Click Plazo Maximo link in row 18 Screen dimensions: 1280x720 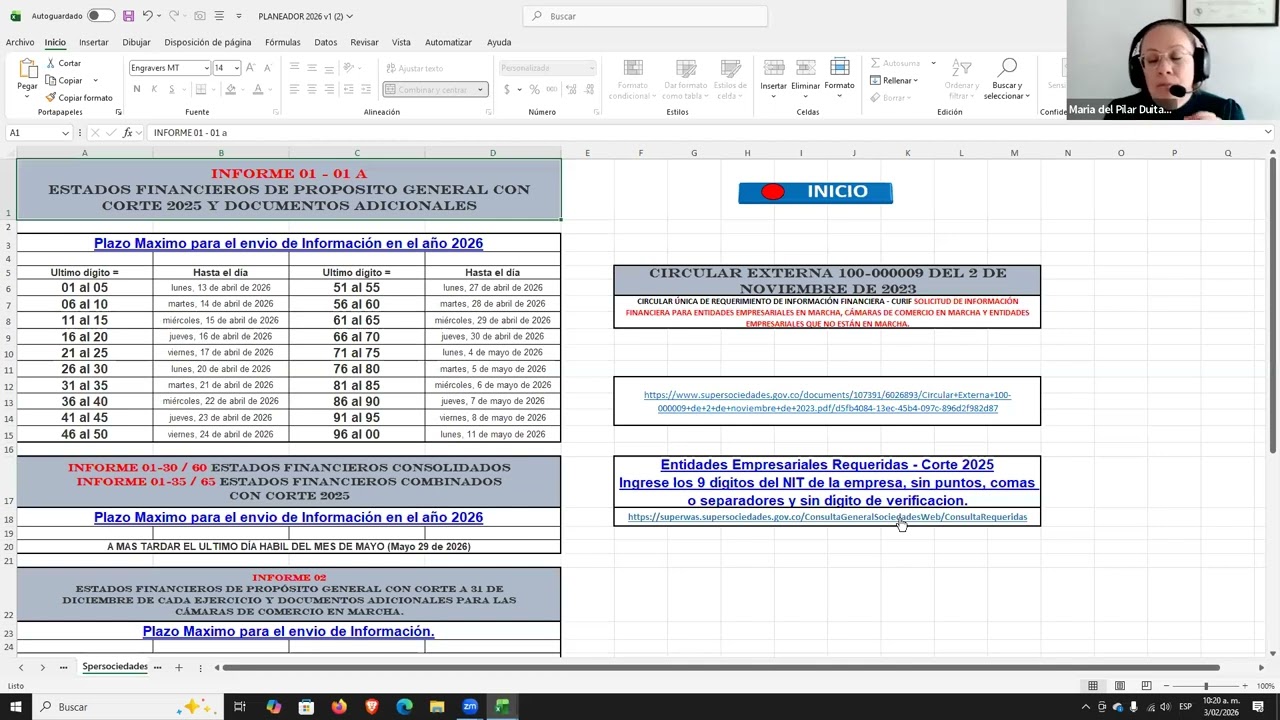288,517
